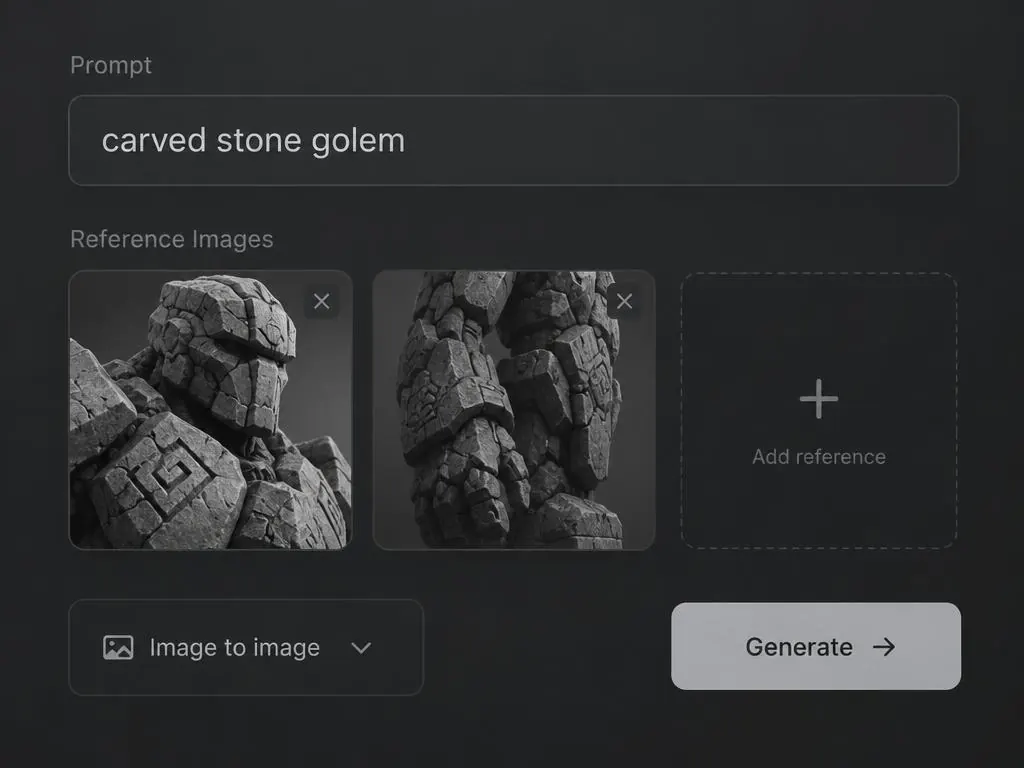Select the stone golem arm reference thumbnail

coord(514,410)
